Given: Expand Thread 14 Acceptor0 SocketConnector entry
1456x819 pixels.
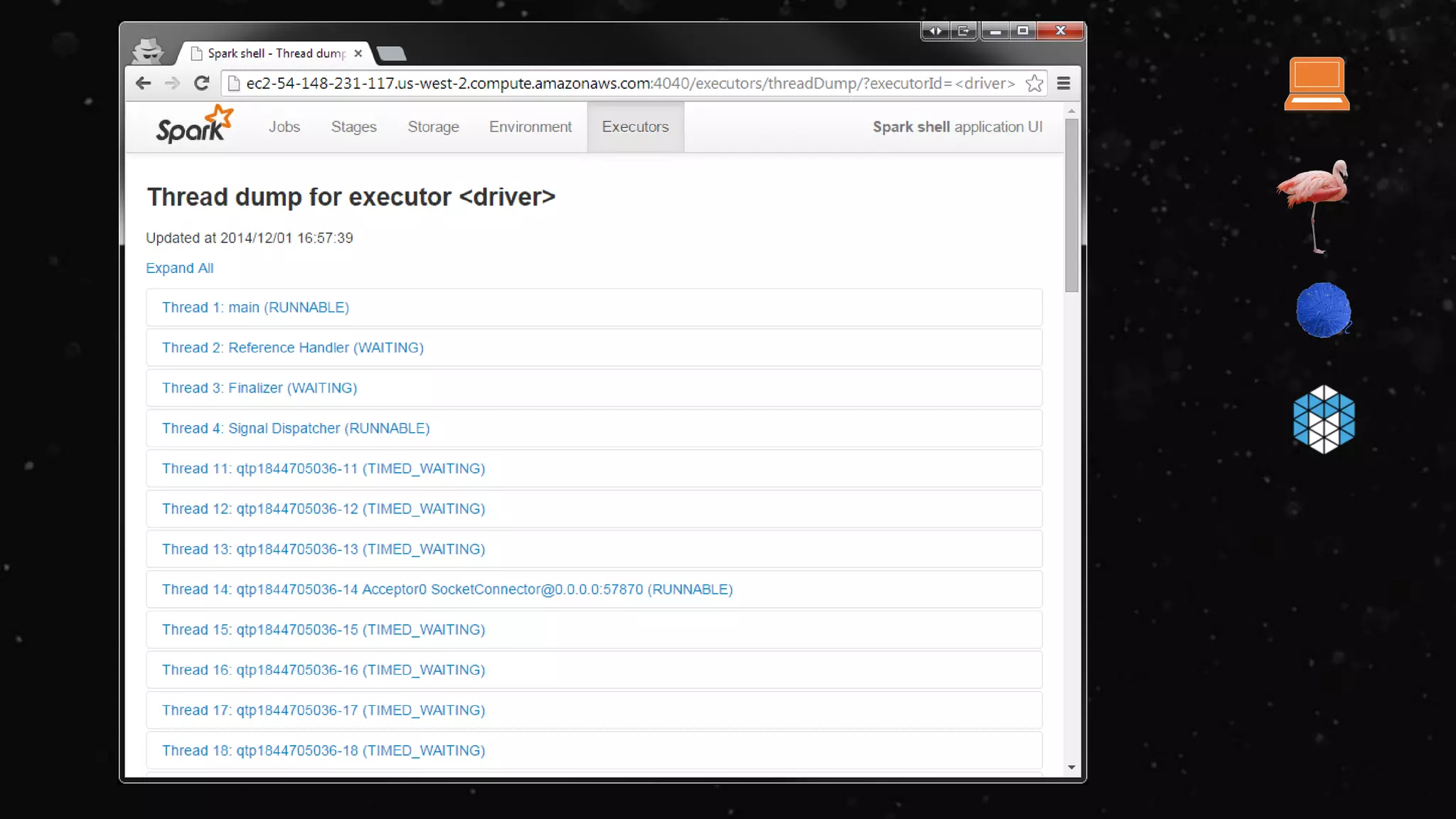Looking at the screenshot, I should click(446, 589).
